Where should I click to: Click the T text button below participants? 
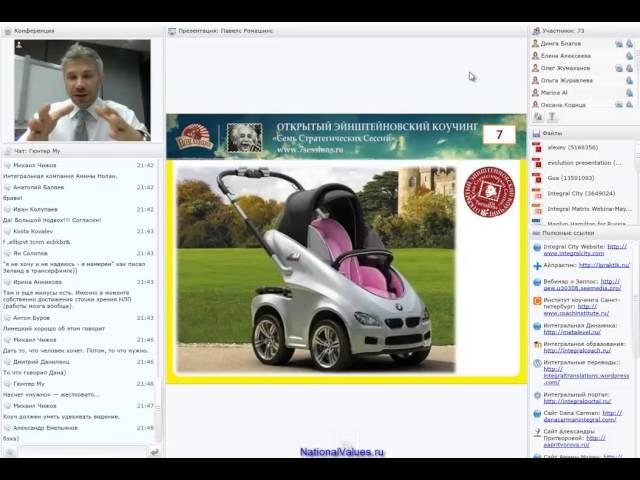point(551,117)
